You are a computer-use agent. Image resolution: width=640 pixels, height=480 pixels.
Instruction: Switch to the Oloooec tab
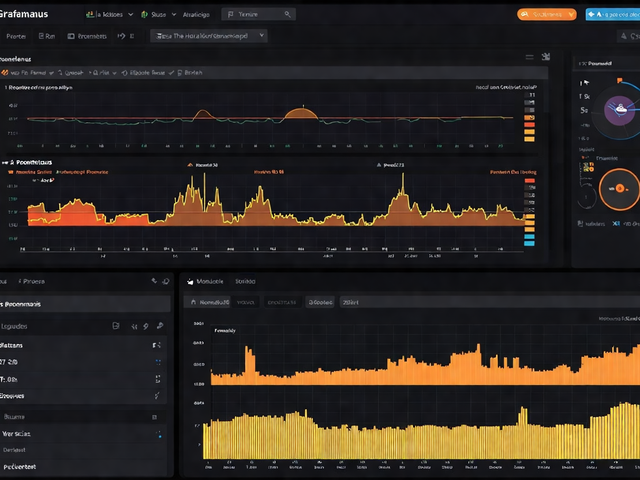(320, 302)
